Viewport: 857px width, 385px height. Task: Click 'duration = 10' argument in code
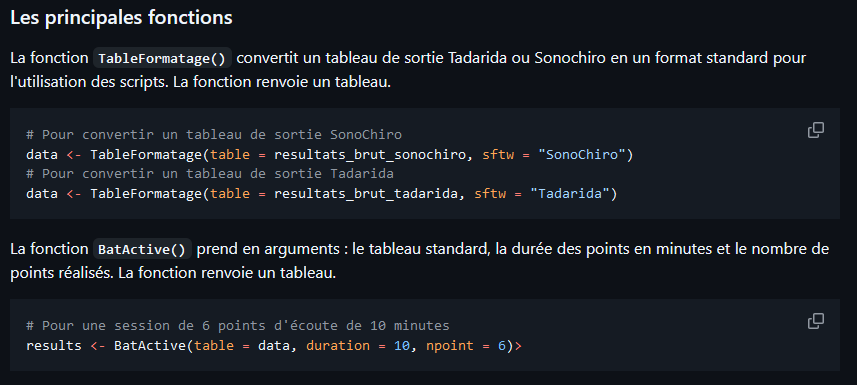357,346
